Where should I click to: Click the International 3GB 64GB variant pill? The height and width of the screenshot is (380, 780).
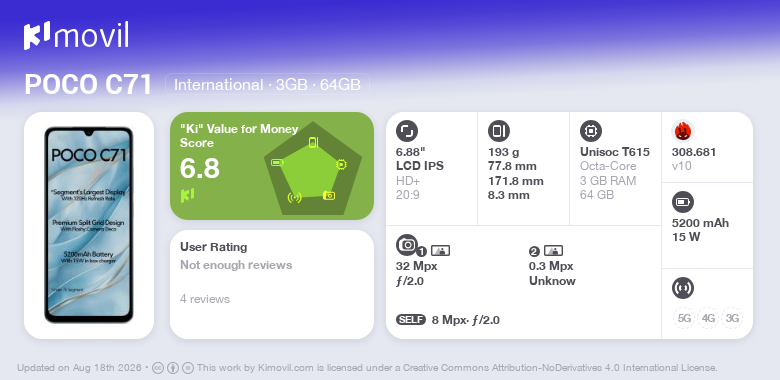267,85
